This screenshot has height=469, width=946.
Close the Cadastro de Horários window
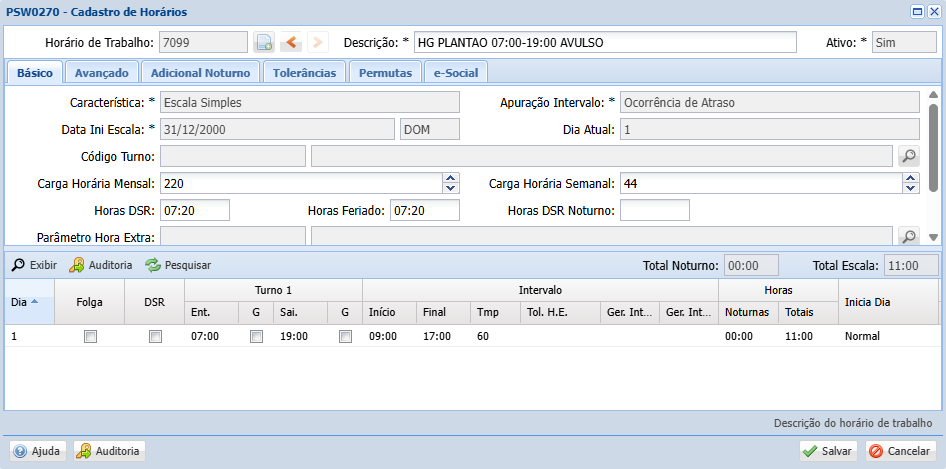coord(934,11)
